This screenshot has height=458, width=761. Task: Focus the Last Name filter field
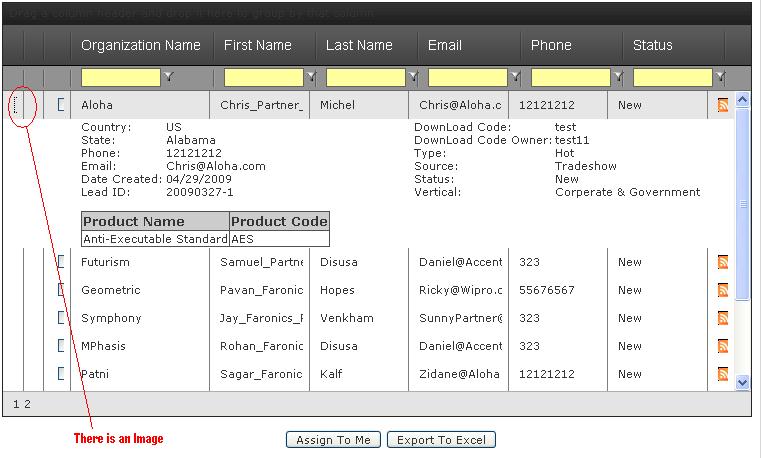[365, 78]
